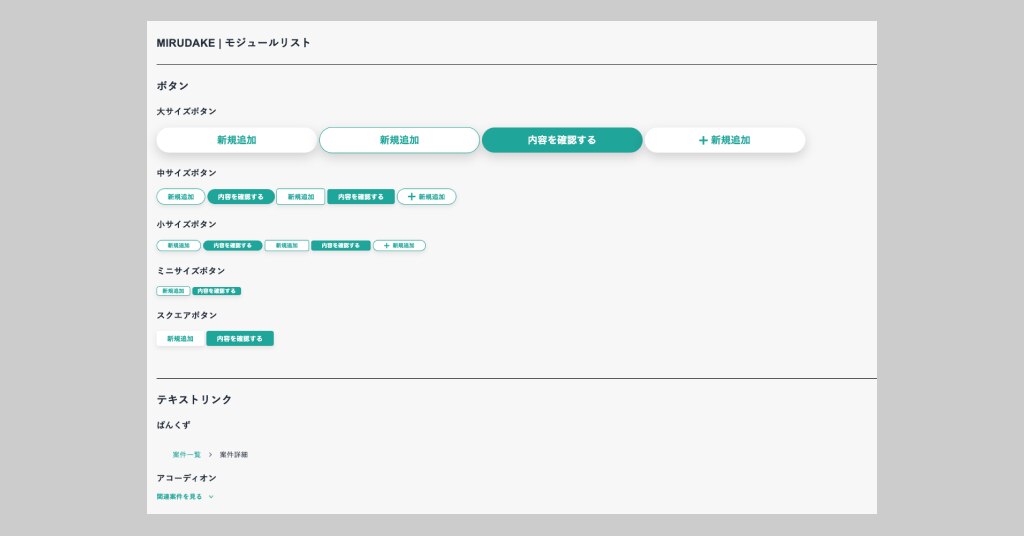This screenshot has height=536, width=1024.
Task: Click the スクエアボタン subheading
Action: point(187,315)
